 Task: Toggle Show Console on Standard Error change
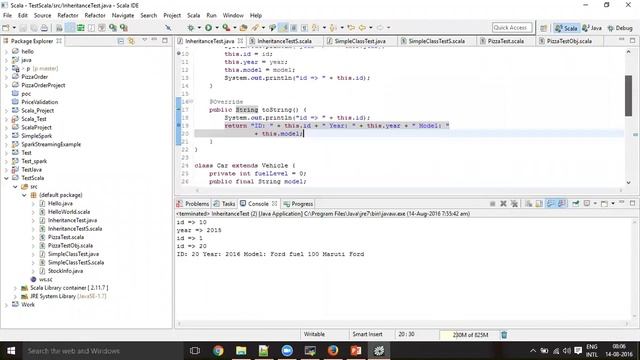click(562, 203)
